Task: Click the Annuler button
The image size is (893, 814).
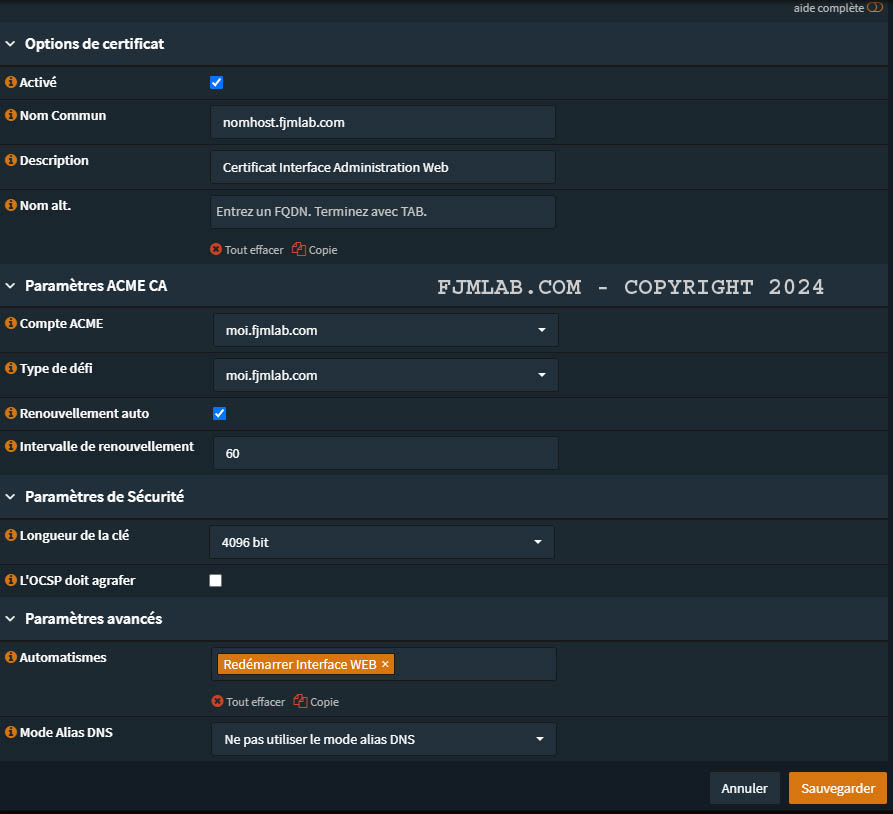Action: coord(744,788)
